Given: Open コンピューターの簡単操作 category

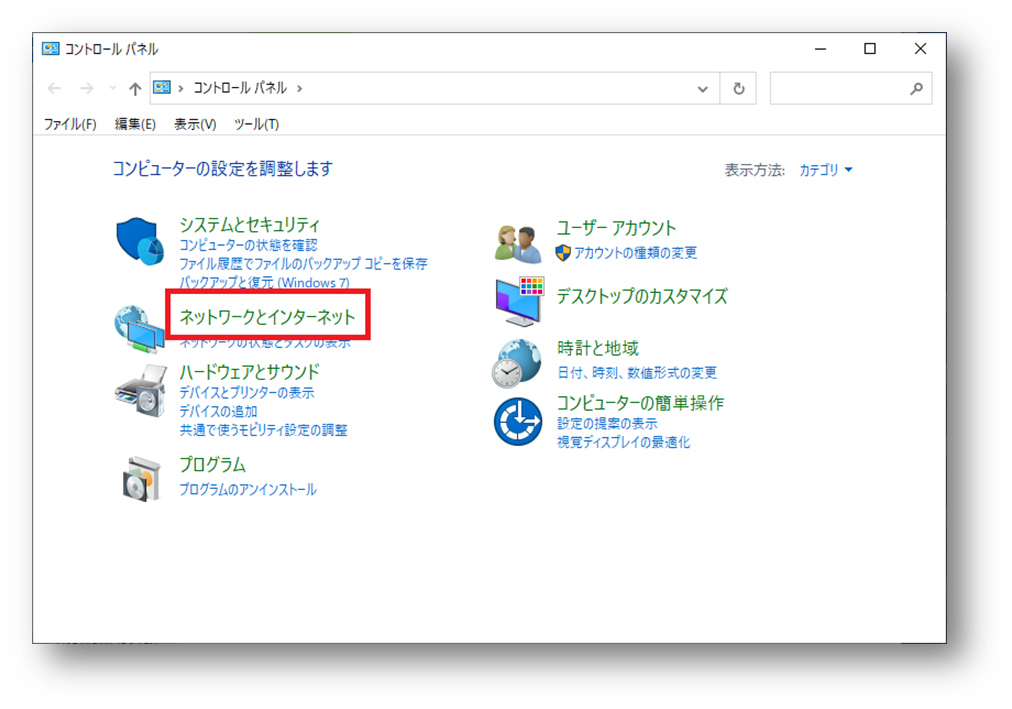Looking at the screenshot, I should [640, 403].
